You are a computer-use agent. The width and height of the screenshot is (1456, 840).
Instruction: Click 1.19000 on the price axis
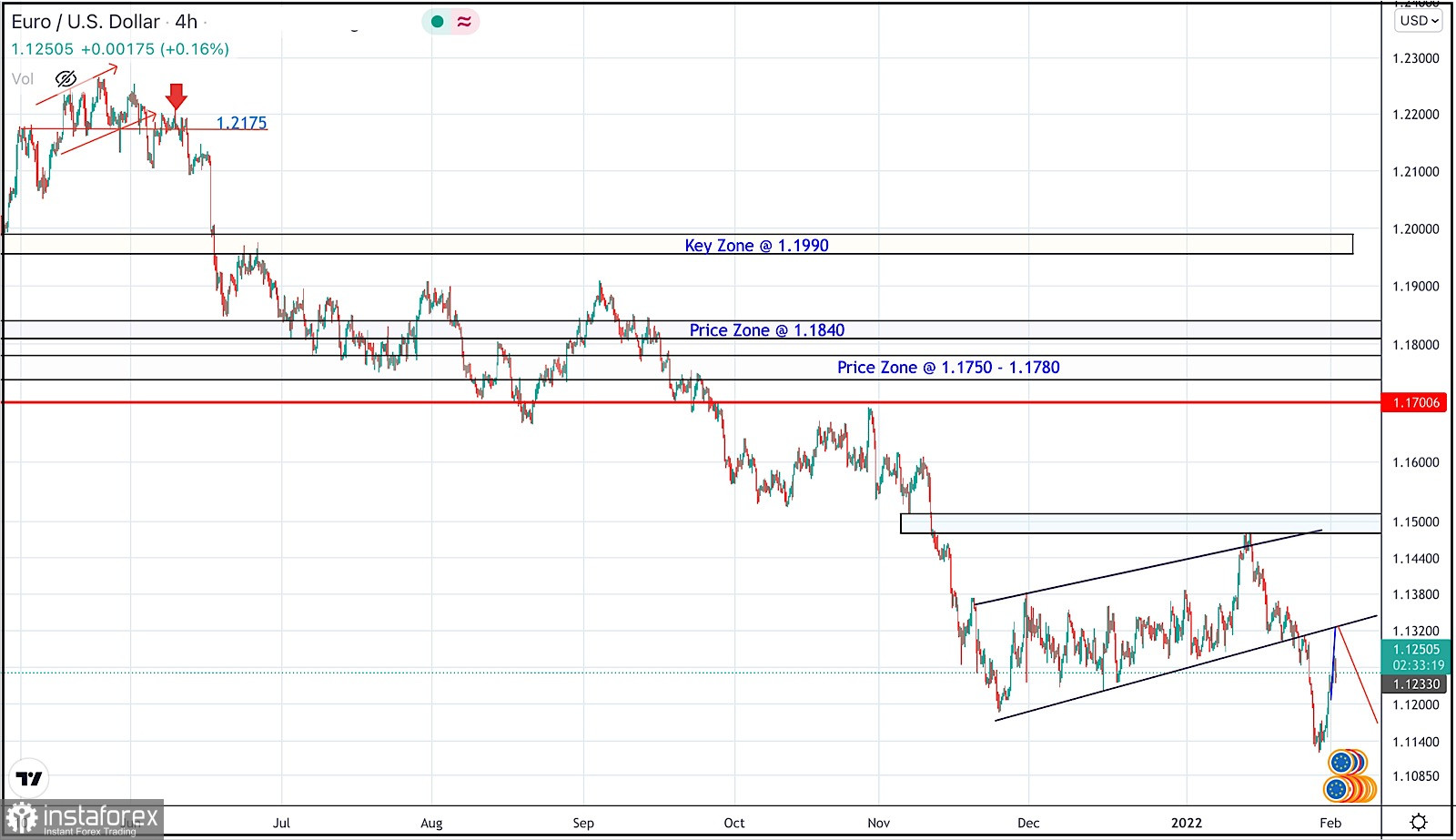point(1416,287)
